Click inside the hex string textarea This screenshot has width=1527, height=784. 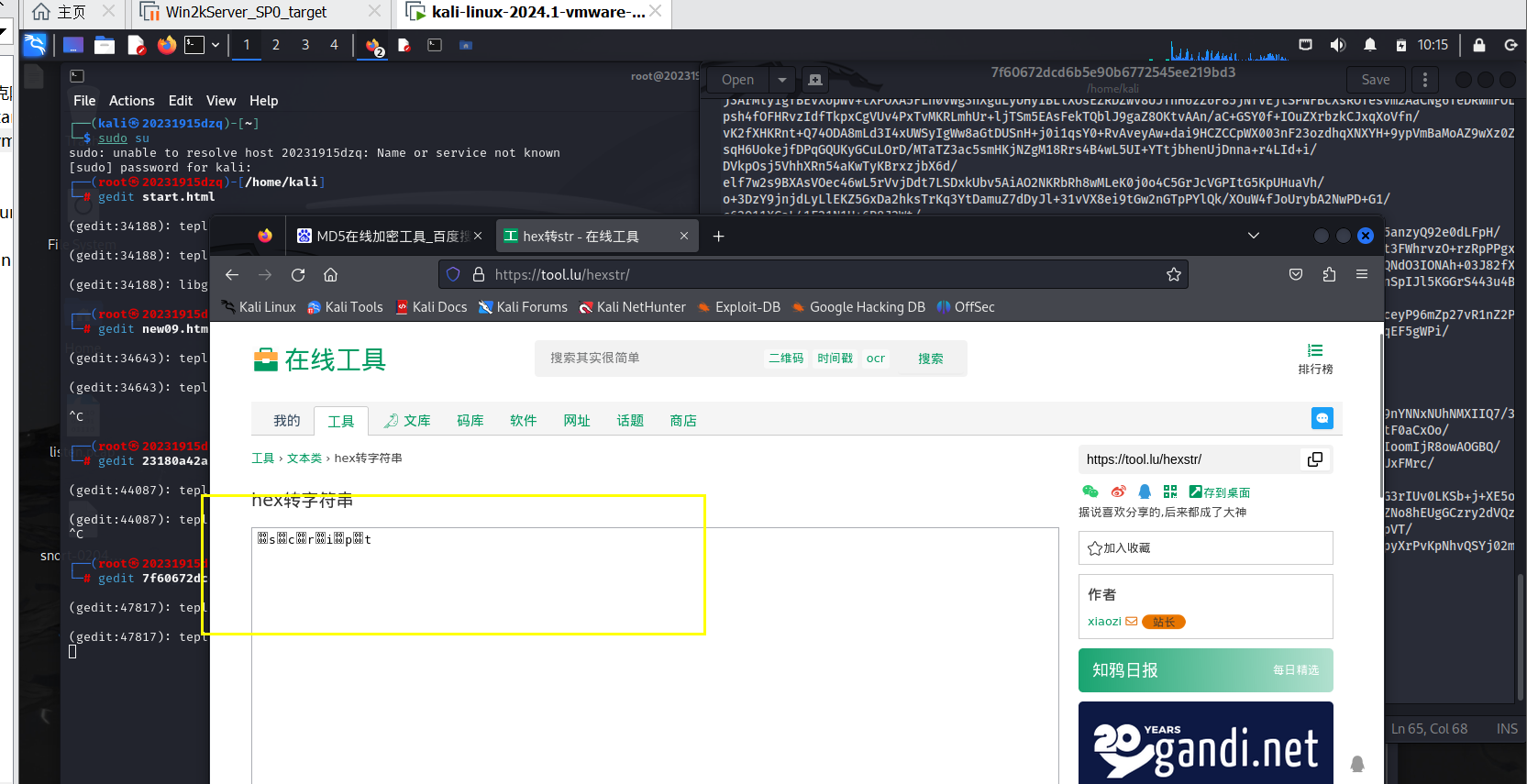655,656
